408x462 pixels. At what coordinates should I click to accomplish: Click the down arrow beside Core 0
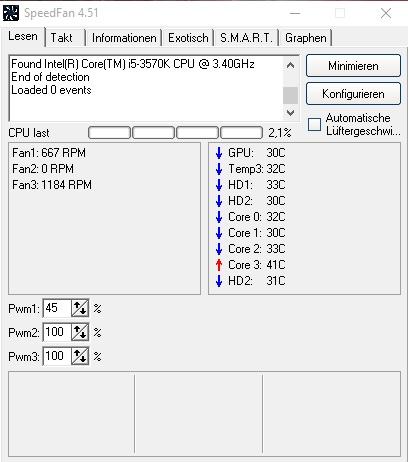coord(219,217)
